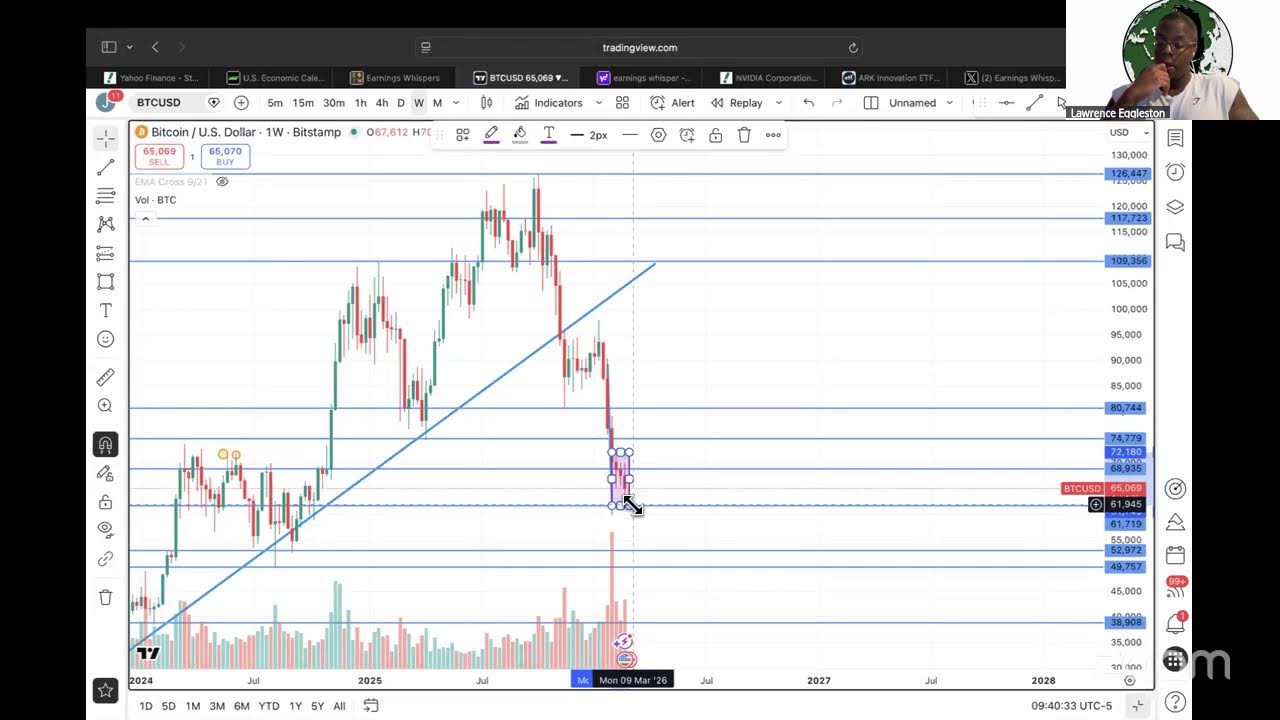
Task: Set range to 1D
Action: tap(146, 706)
